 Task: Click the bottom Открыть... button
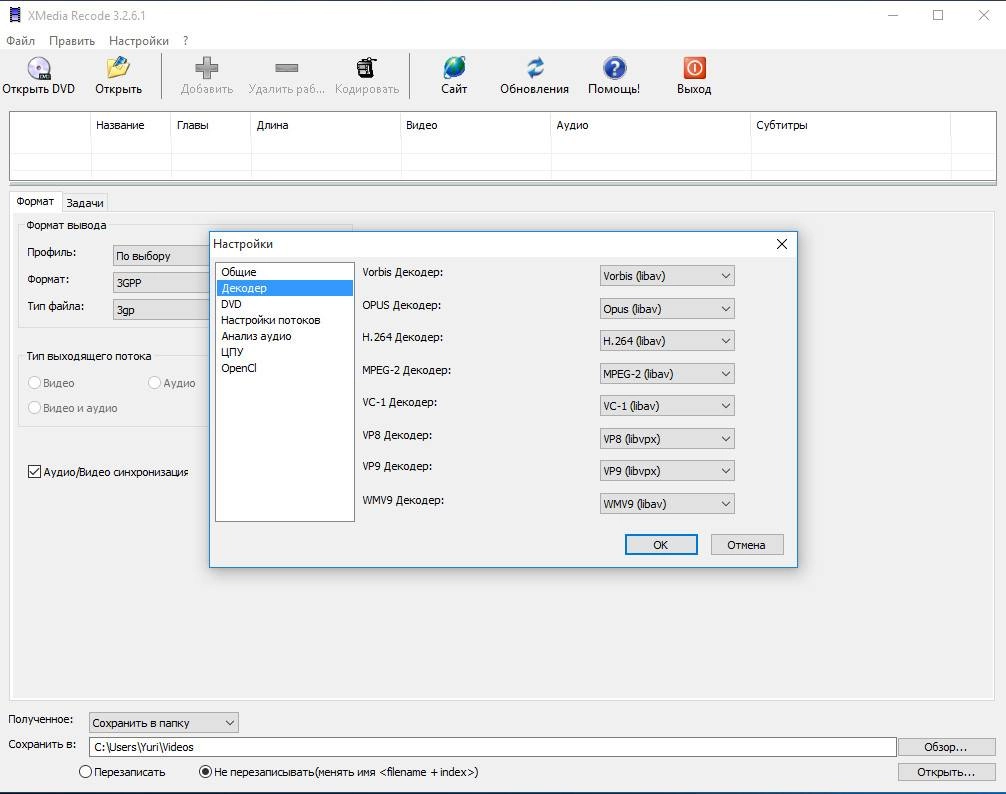(x=946, y=772)
